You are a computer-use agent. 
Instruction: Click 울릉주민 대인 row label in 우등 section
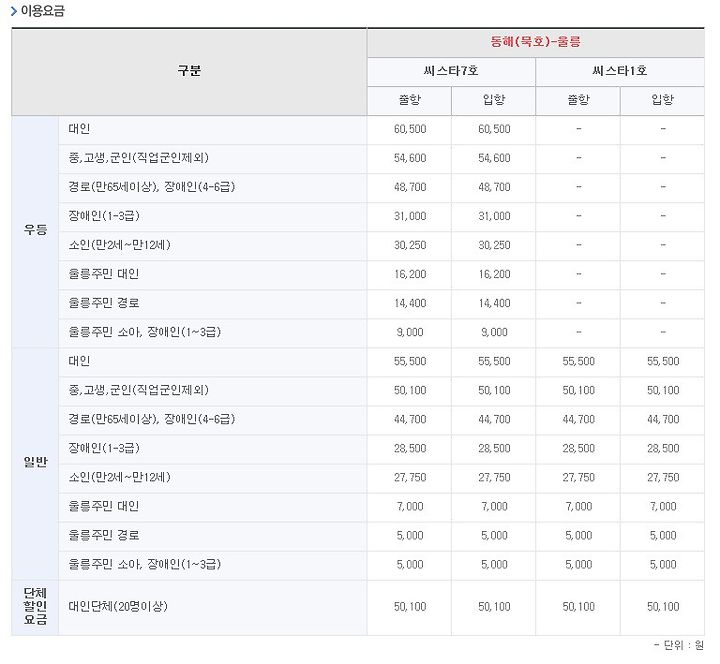(104, 274)
